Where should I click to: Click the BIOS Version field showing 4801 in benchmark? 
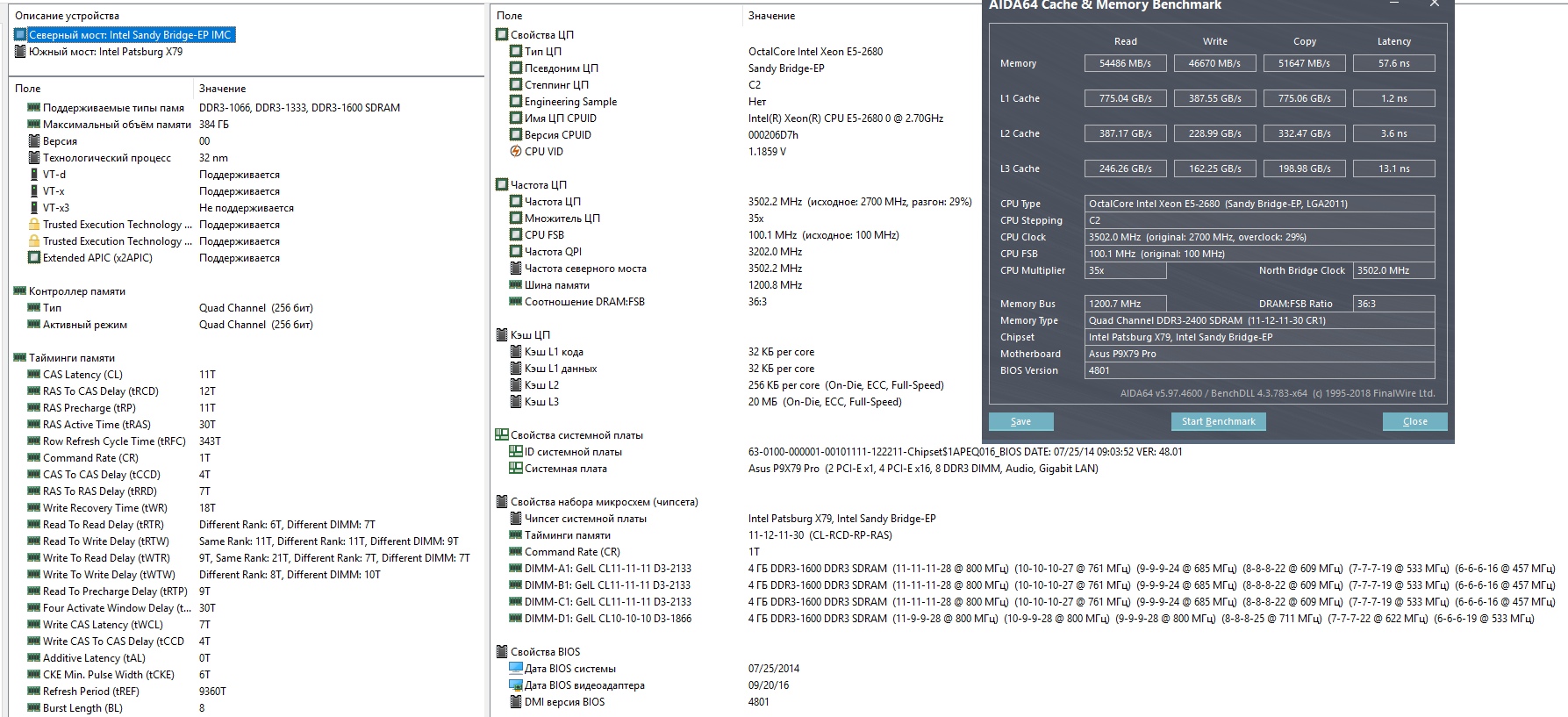(x=1260, y=370)
